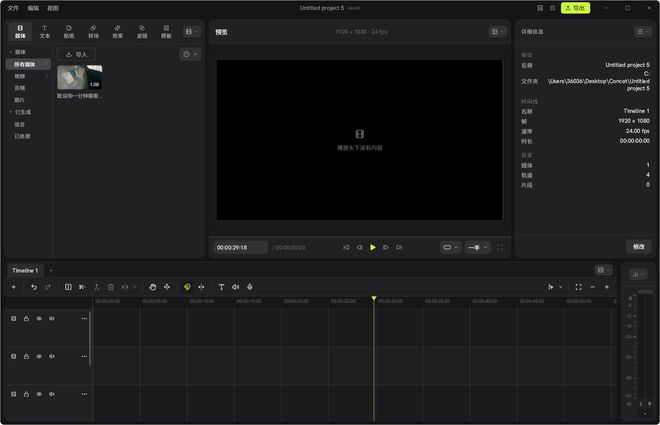Click the delete trash icon in timeline toolbar
This screenshot has height=425, width=660.
click(x=111, y=287)
